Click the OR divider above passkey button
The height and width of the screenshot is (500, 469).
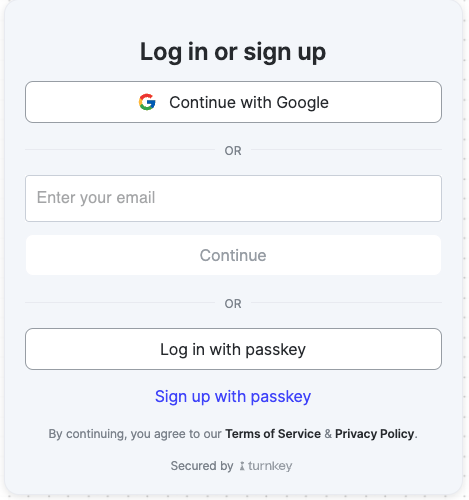point(233,304)
